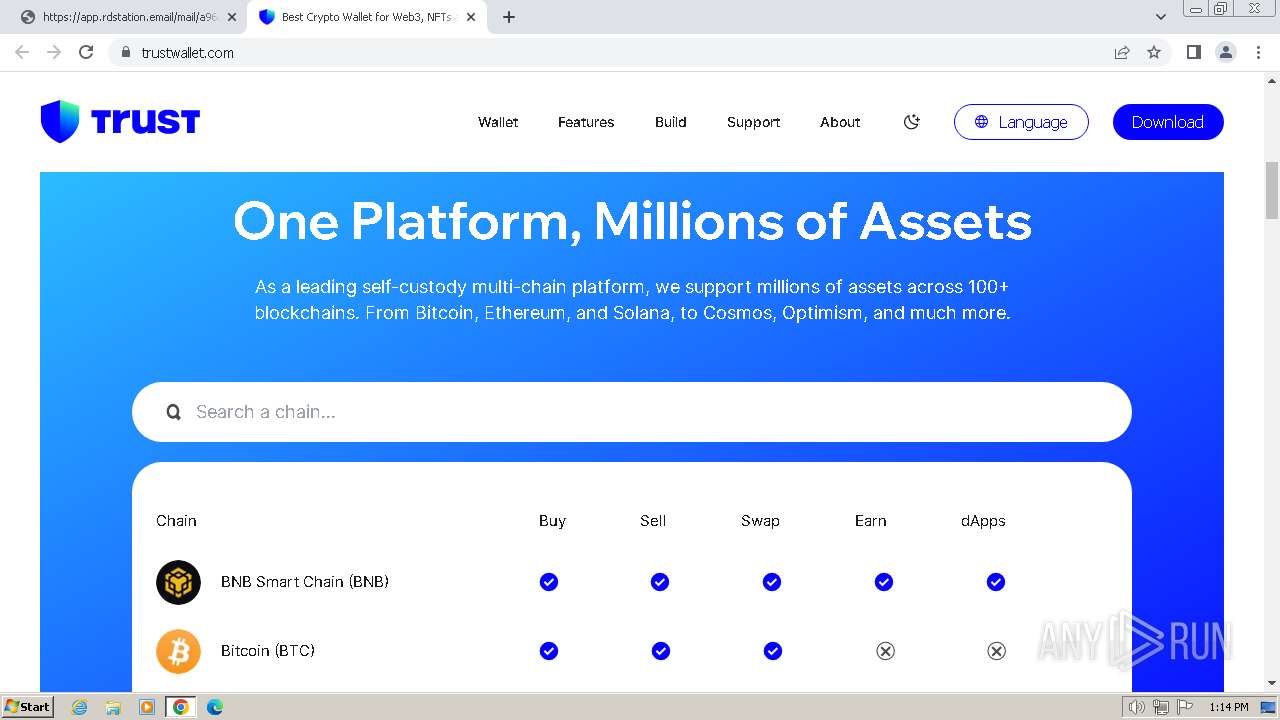Click BNB Swap checkmark icon

click(772, 582)
